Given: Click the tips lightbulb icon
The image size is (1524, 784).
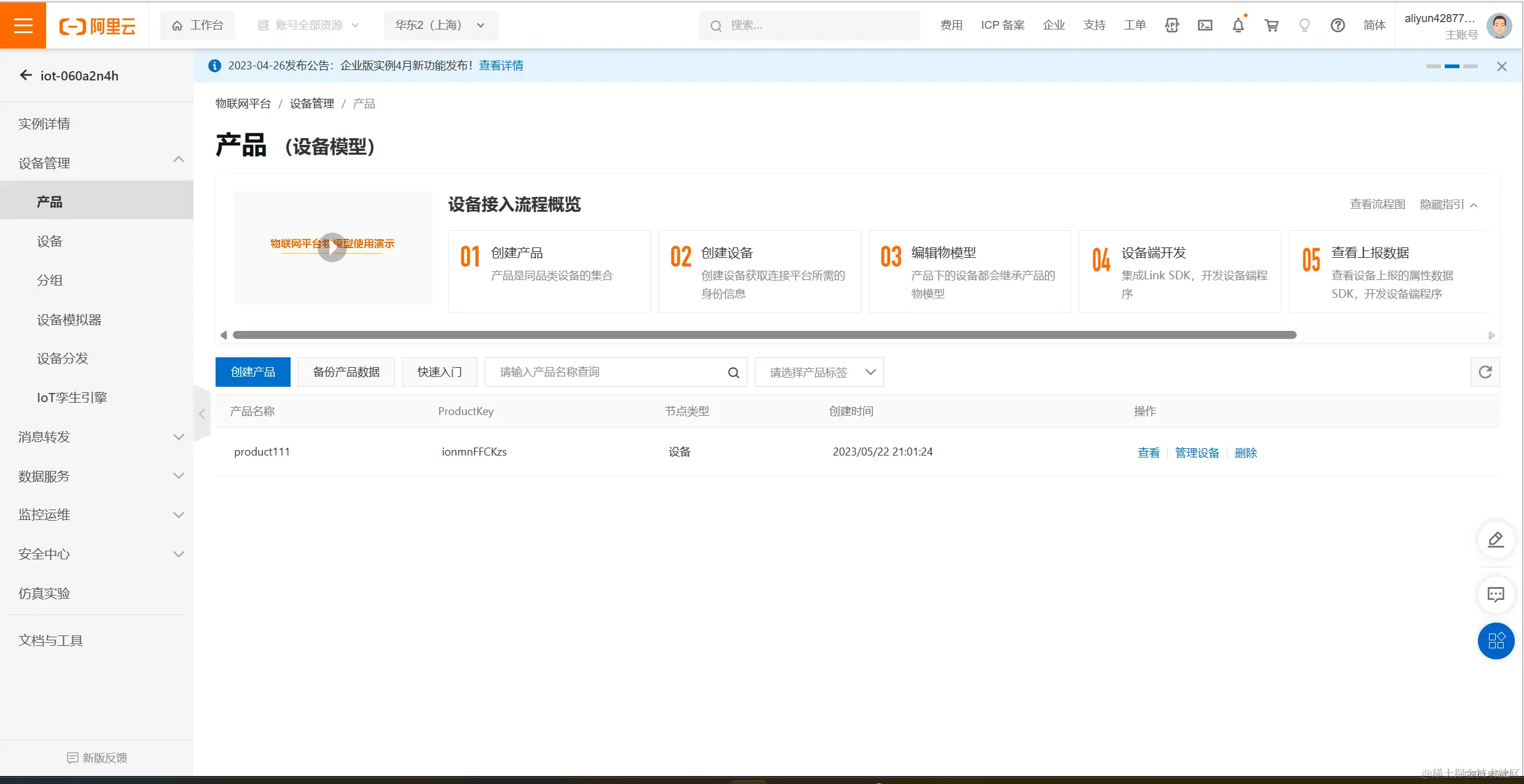Looking at the screenshot, I should click(1305, 25).
